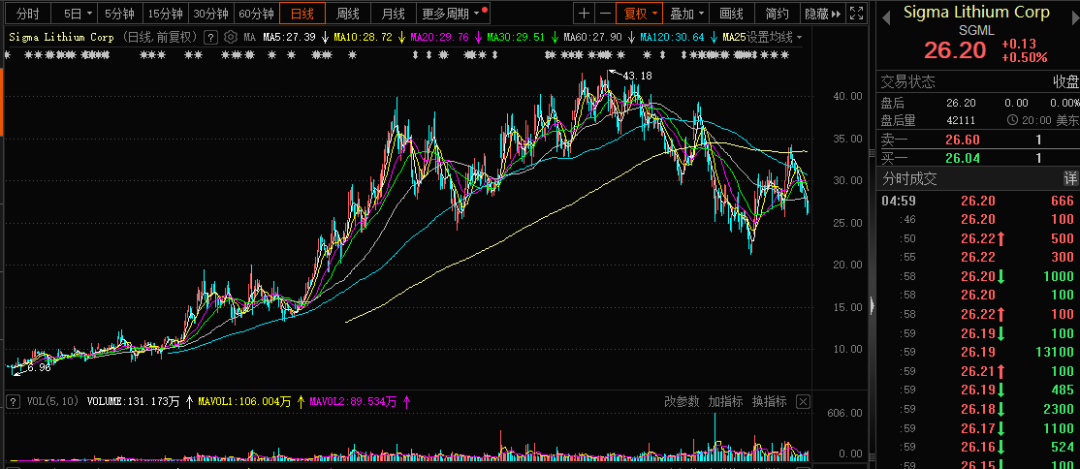The height and width of the screenshot is (469, 1080).
Task: Select the 60分钟 period tab
Action: [256, 13]
